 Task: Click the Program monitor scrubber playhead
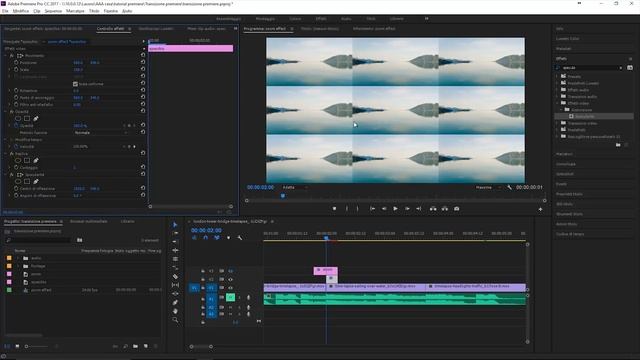[282, 196]
